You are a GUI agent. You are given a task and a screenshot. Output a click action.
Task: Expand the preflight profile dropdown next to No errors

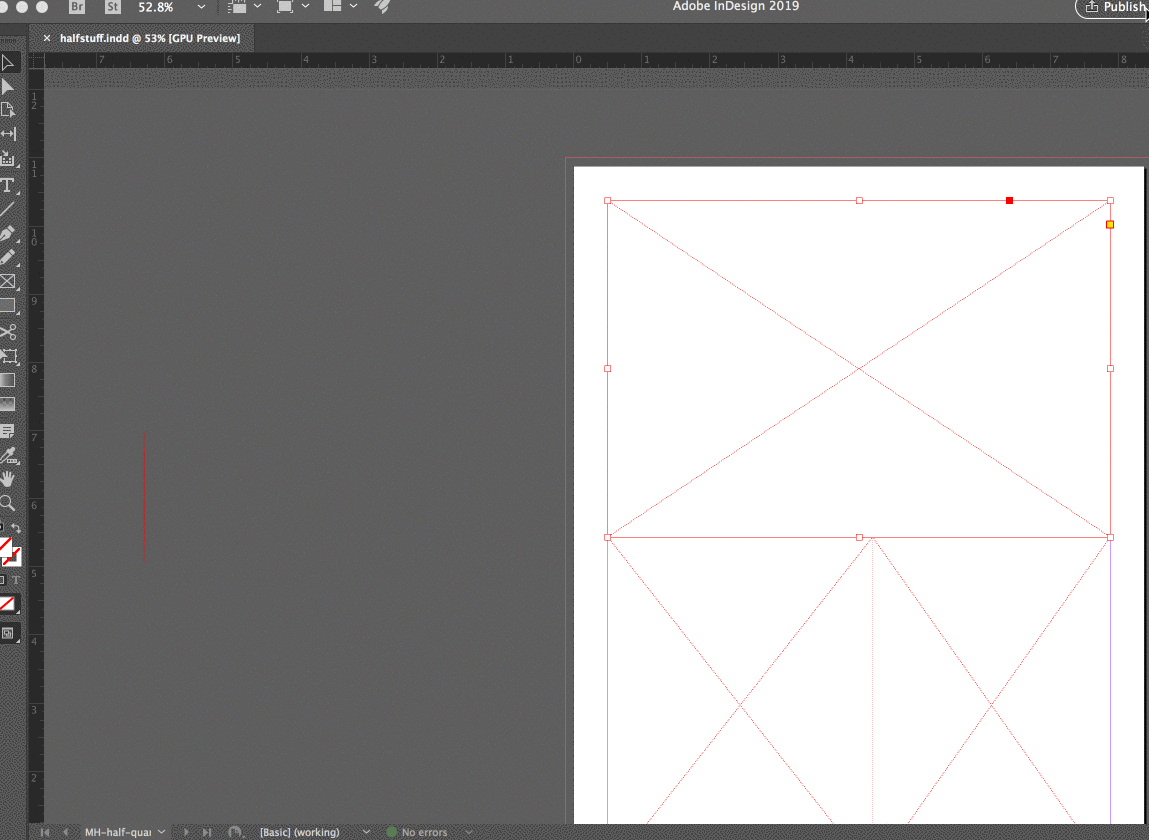[x=469, y=831]
